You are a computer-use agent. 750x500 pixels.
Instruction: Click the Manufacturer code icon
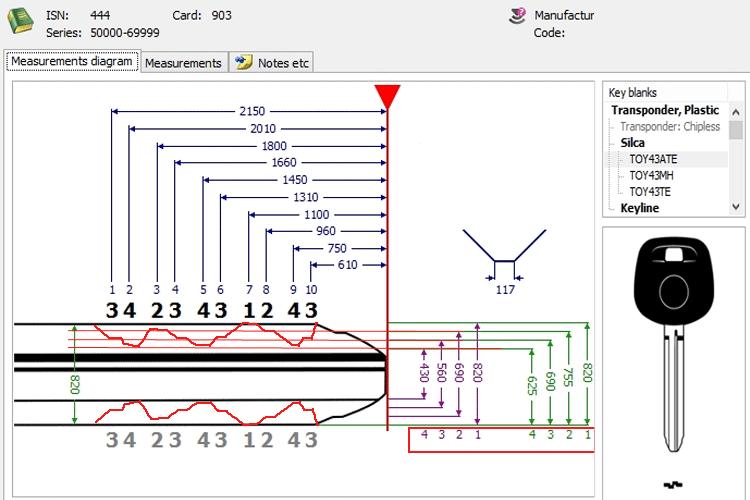[x=518, y=16]
